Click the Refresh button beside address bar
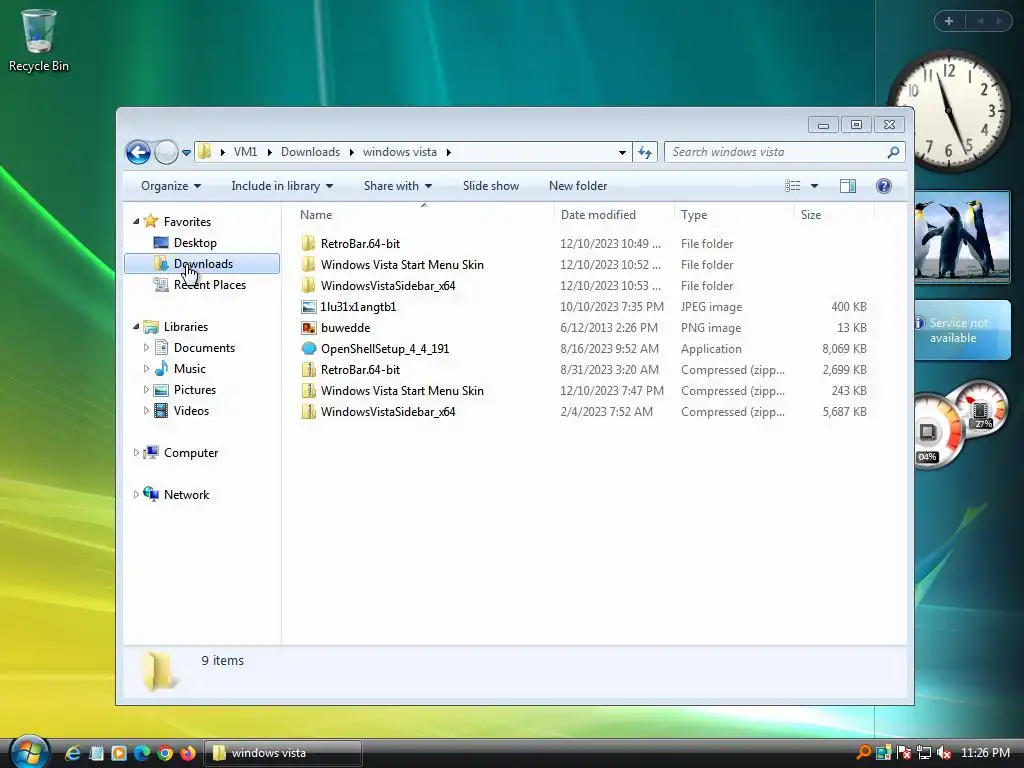The image size is (1024, 768). (645, 152)
